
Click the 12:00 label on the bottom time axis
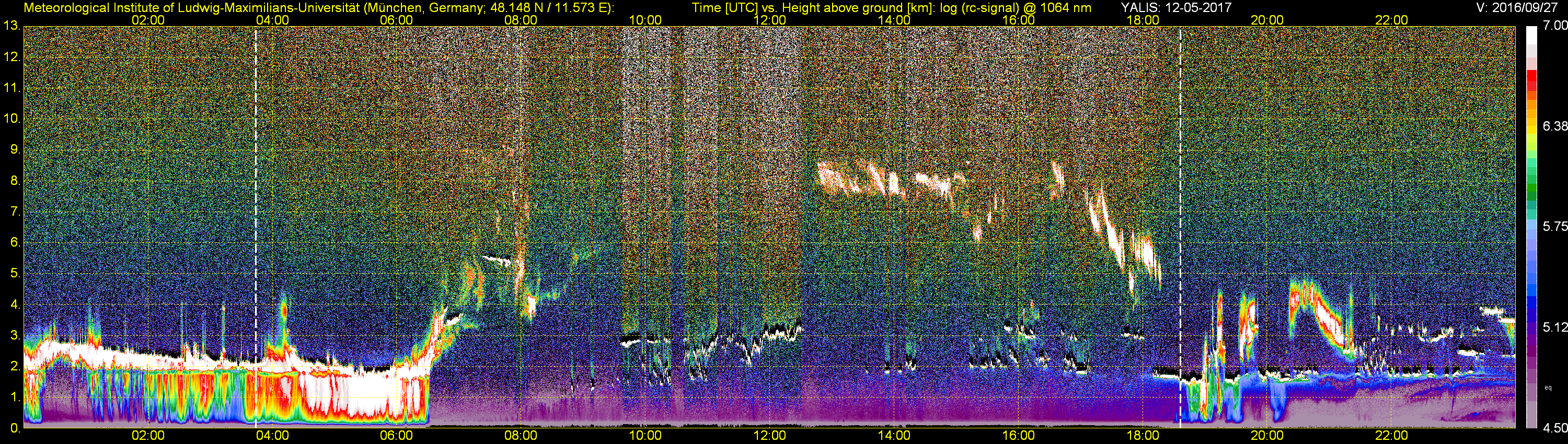pyautogui.click(x=769, y=436)
